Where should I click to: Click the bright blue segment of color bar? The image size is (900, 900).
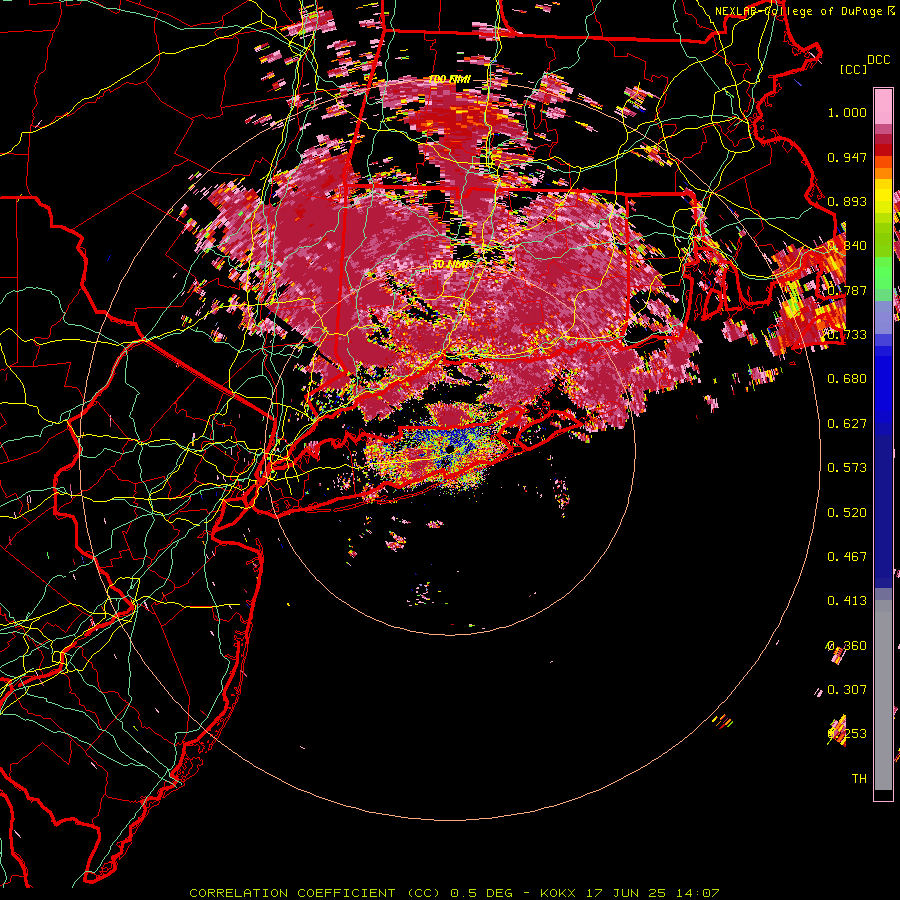click(883, 385)
